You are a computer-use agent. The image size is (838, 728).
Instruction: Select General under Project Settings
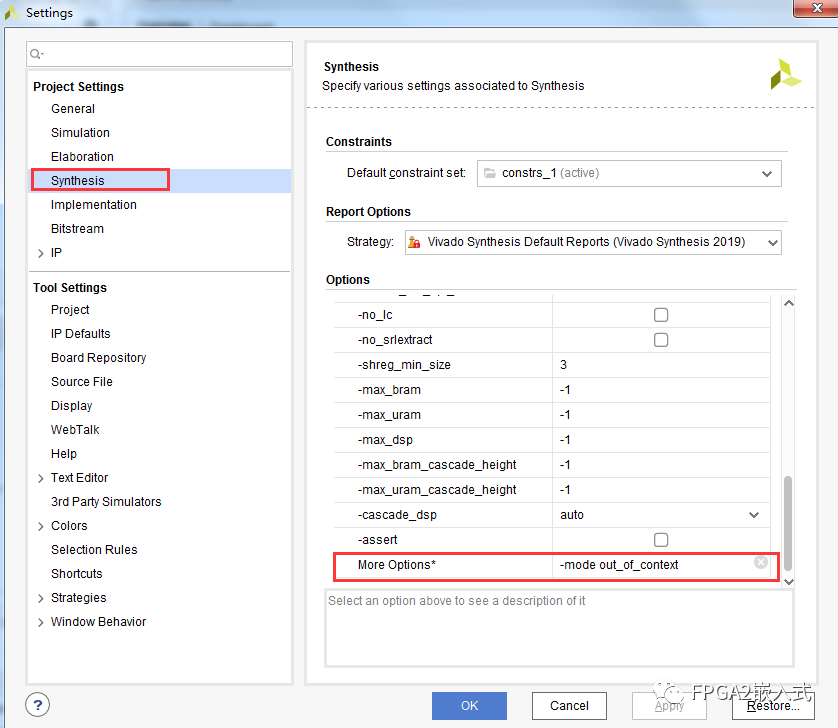click(x=73, y=109)
